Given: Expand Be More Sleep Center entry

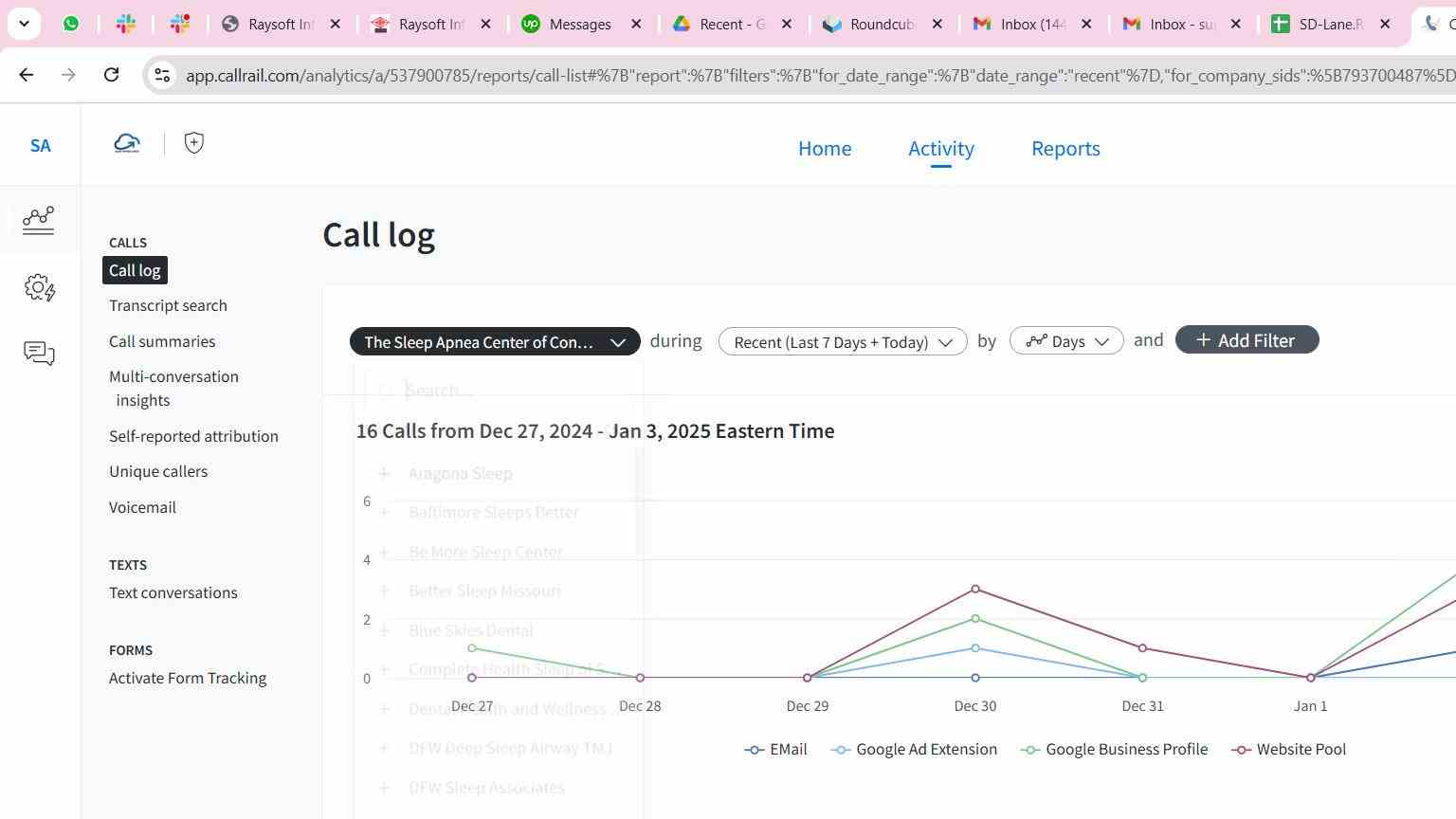Looking at the screenshot, I should pyautogui.click(x=384, y=552).
